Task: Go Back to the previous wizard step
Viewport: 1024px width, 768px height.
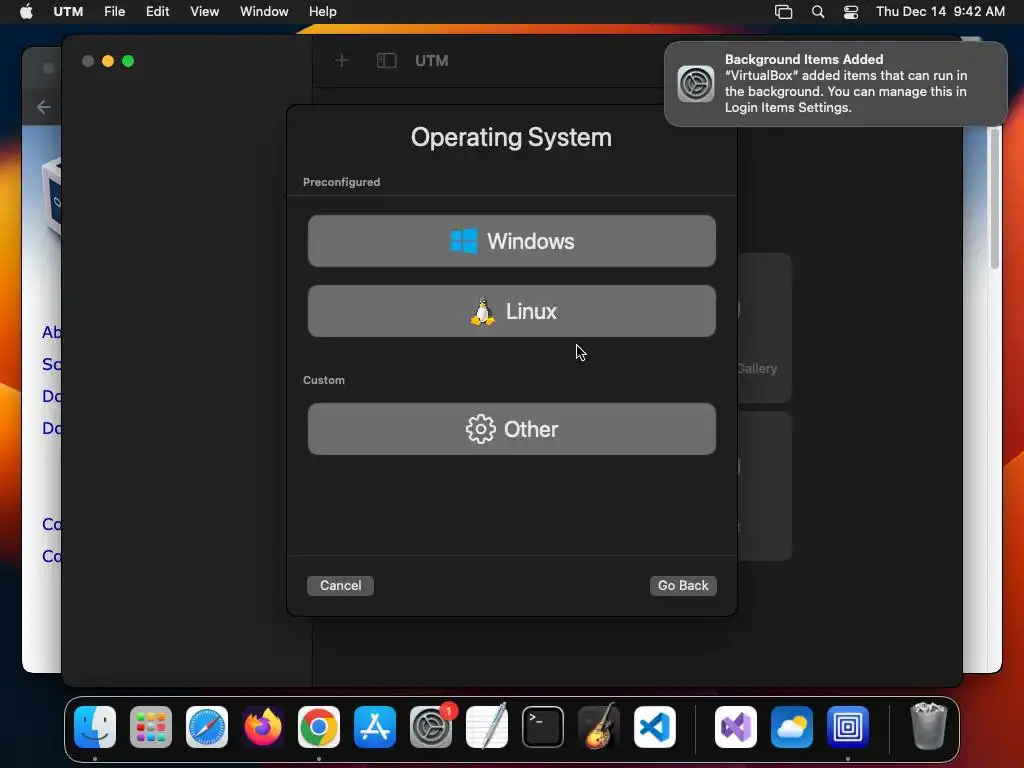Action: point(683,585)
